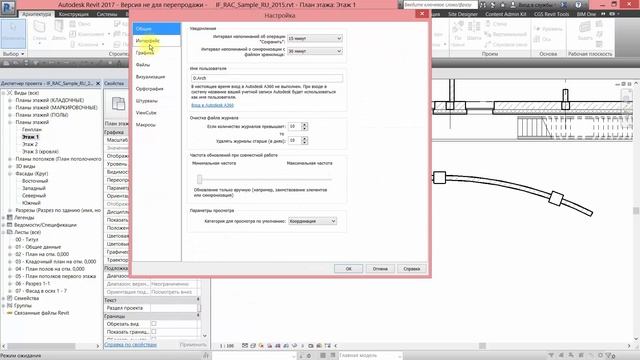Open the Help question mark icon in title bar

pyautogui.click(x=578, y=5)
